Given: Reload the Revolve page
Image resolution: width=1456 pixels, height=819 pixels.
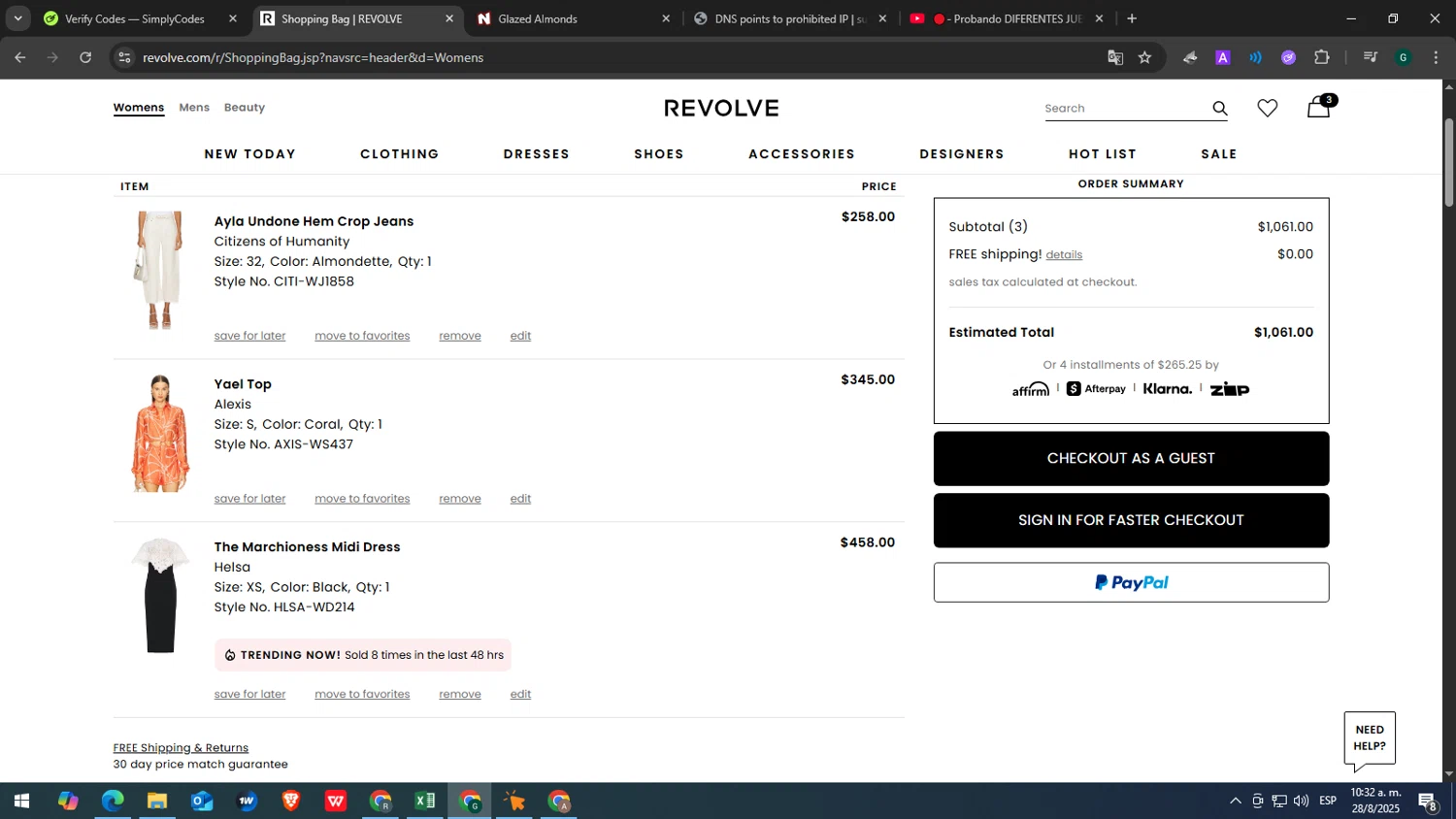Looking at the screenshot, I should [x=85, y=57].
